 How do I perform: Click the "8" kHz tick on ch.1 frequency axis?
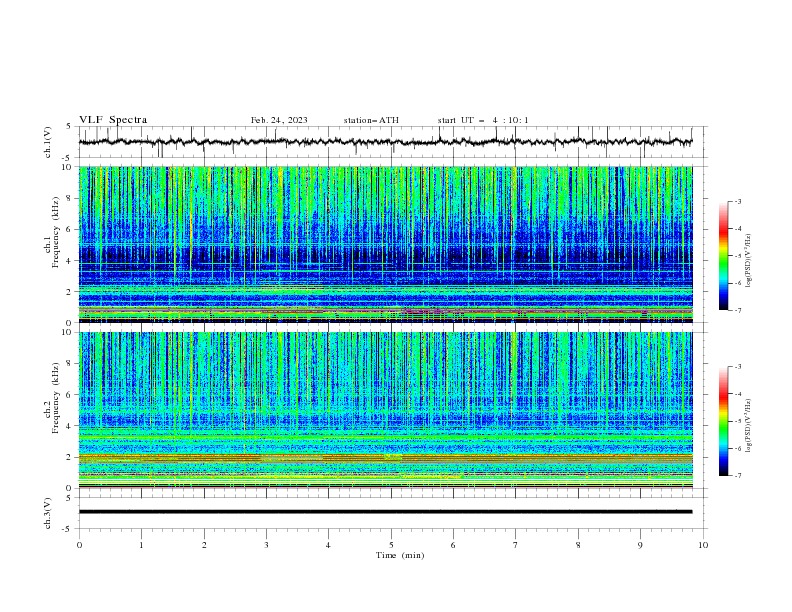[71, 198]
